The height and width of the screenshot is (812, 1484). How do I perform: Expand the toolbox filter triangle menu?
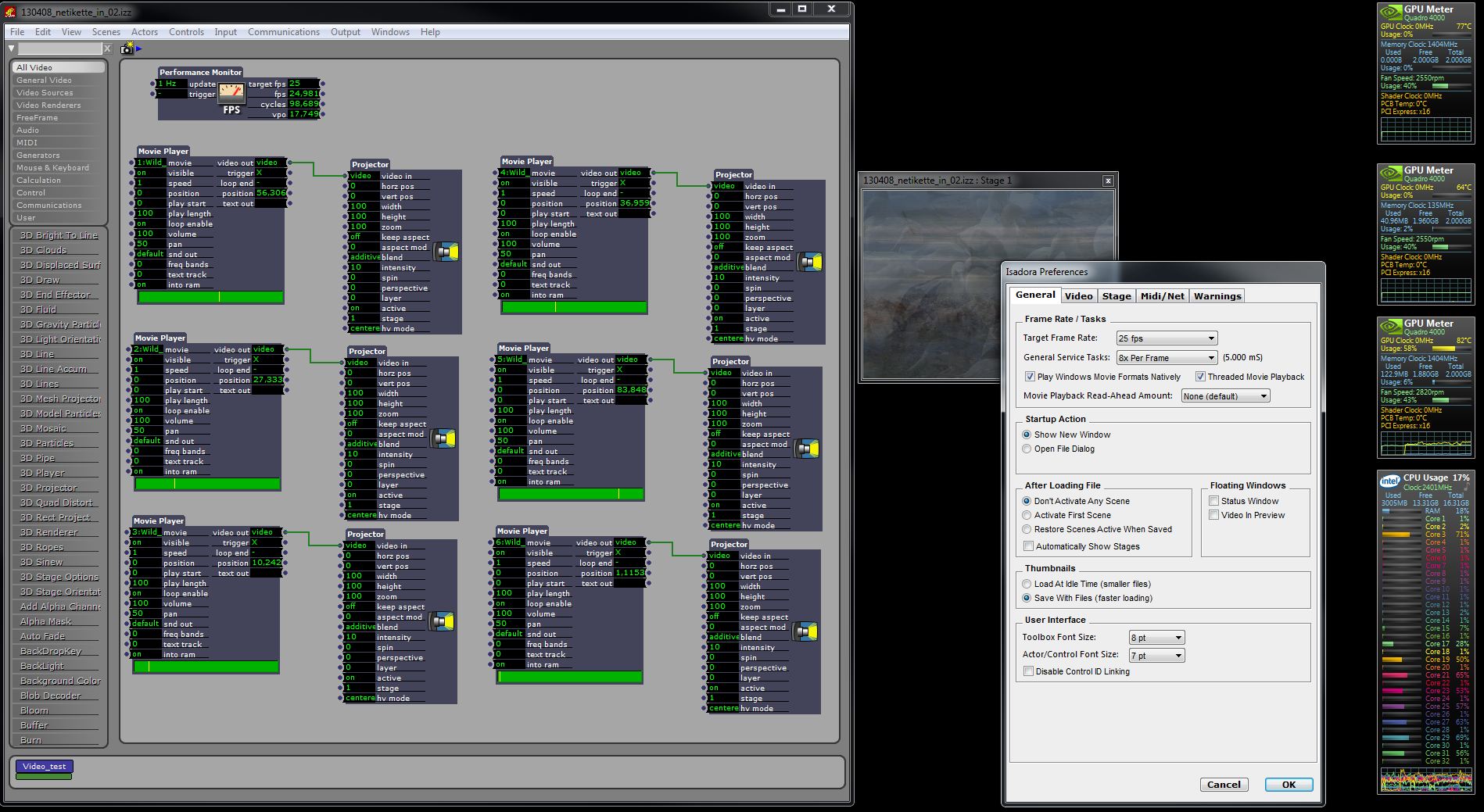[11, 48]
